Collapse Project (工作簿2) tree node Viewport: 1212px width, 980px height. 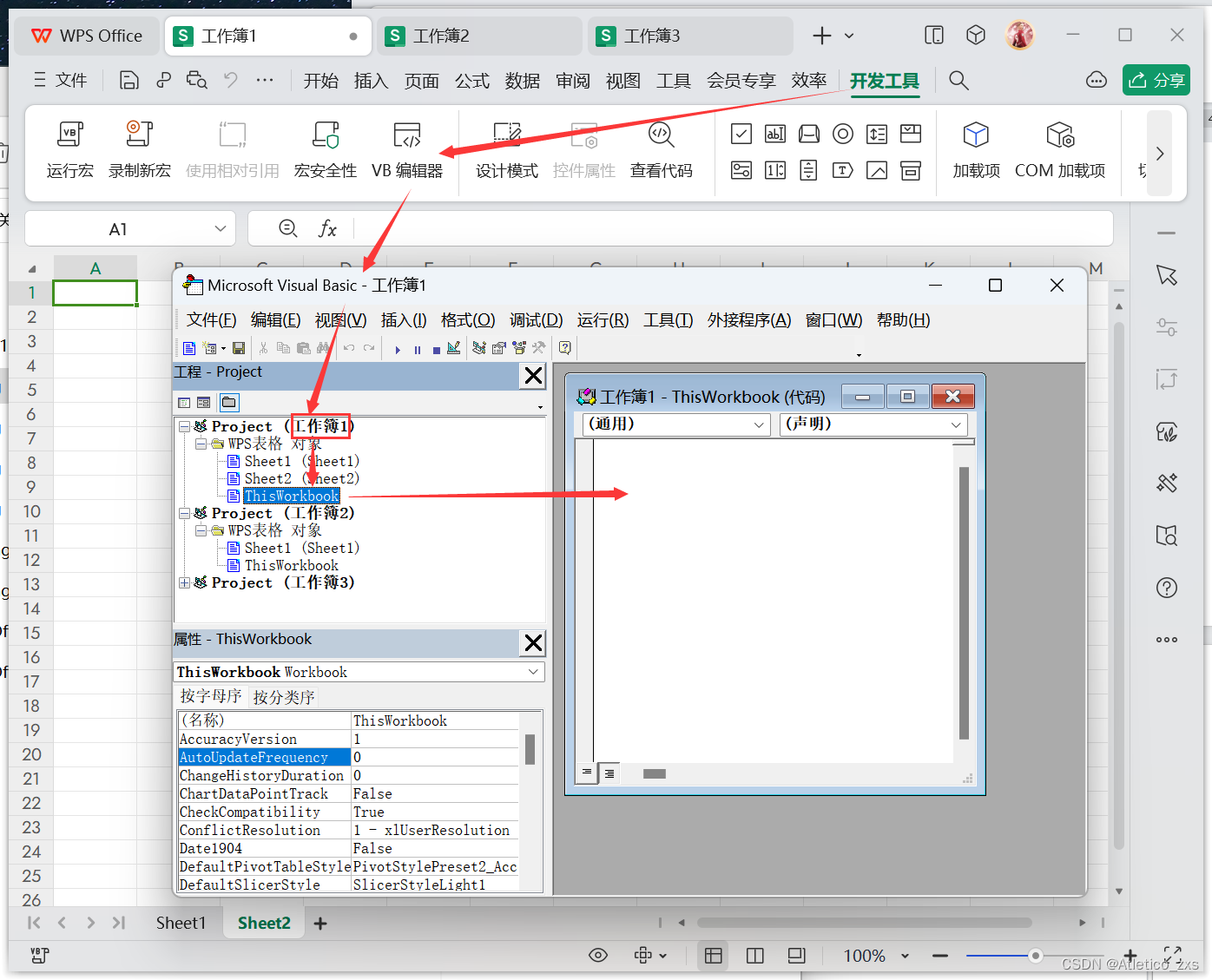[x=184, y=513]
